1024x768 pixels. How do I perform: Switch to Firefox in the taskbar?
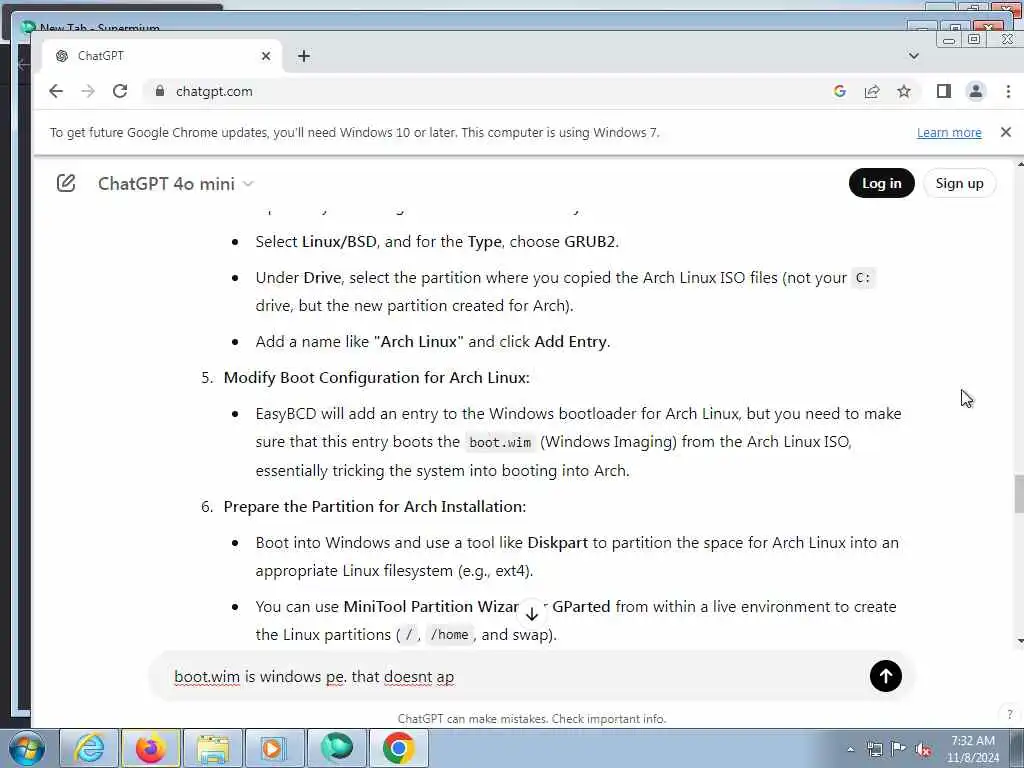tap(151, 748)
